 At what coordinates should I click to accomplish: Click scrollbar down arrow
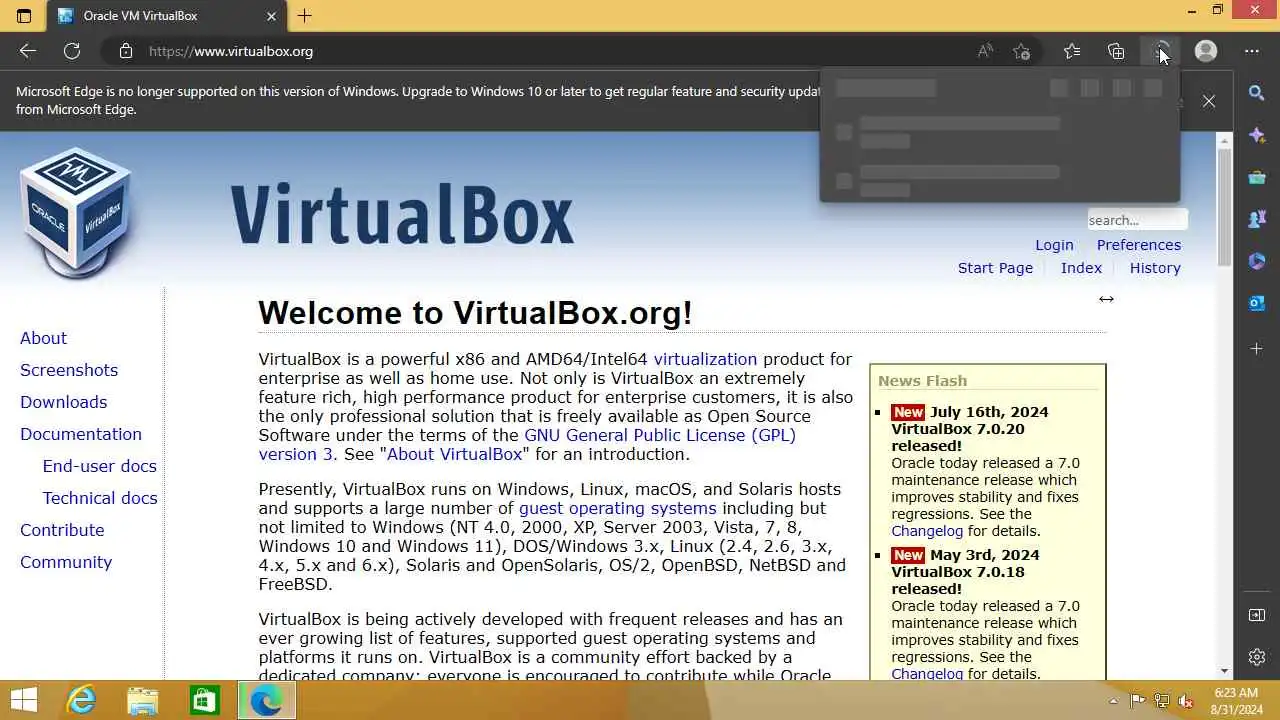(x=1224, y=671)
